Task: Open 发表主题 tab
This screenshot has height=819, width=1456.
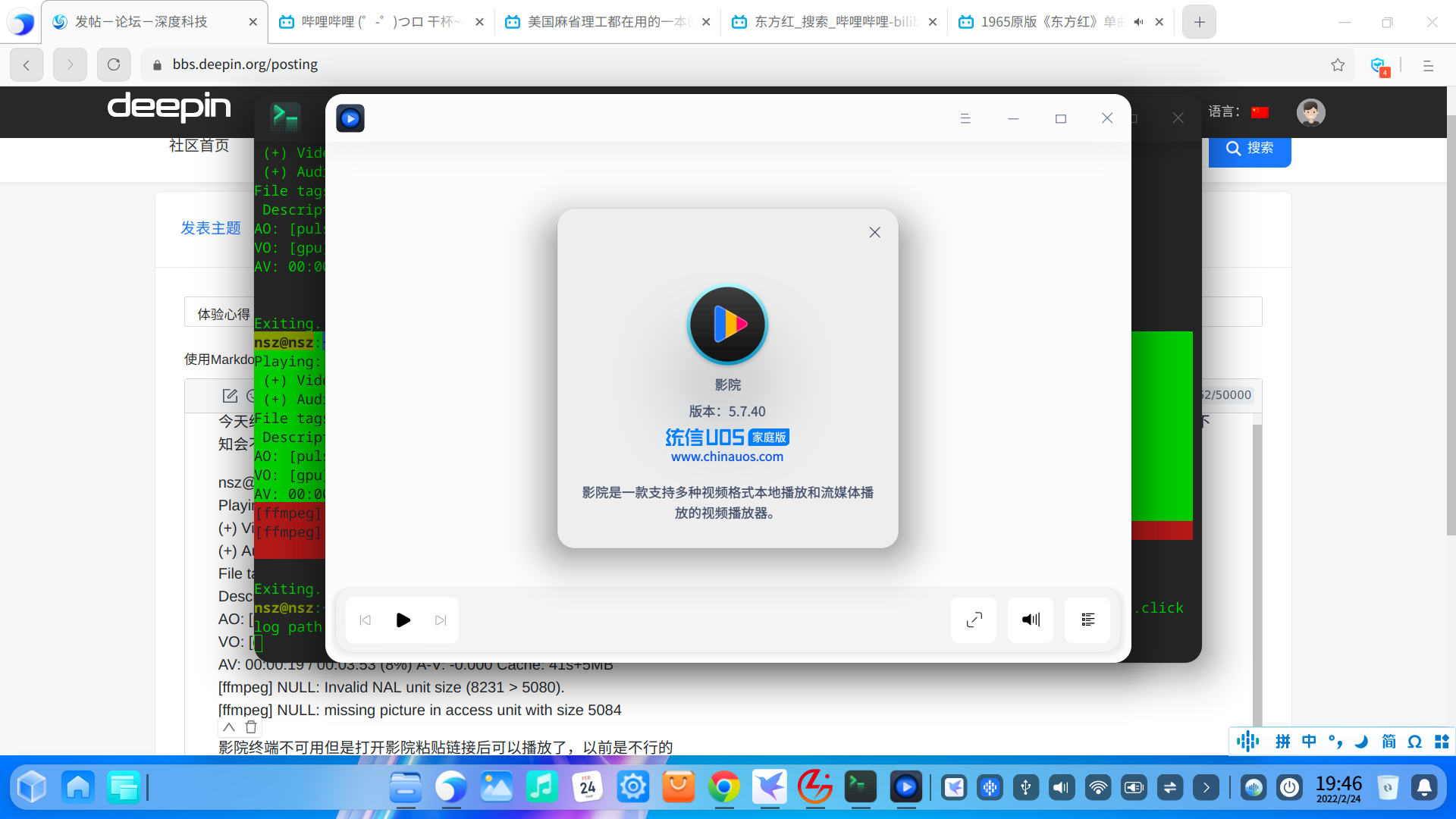Action: pos(211,228)
